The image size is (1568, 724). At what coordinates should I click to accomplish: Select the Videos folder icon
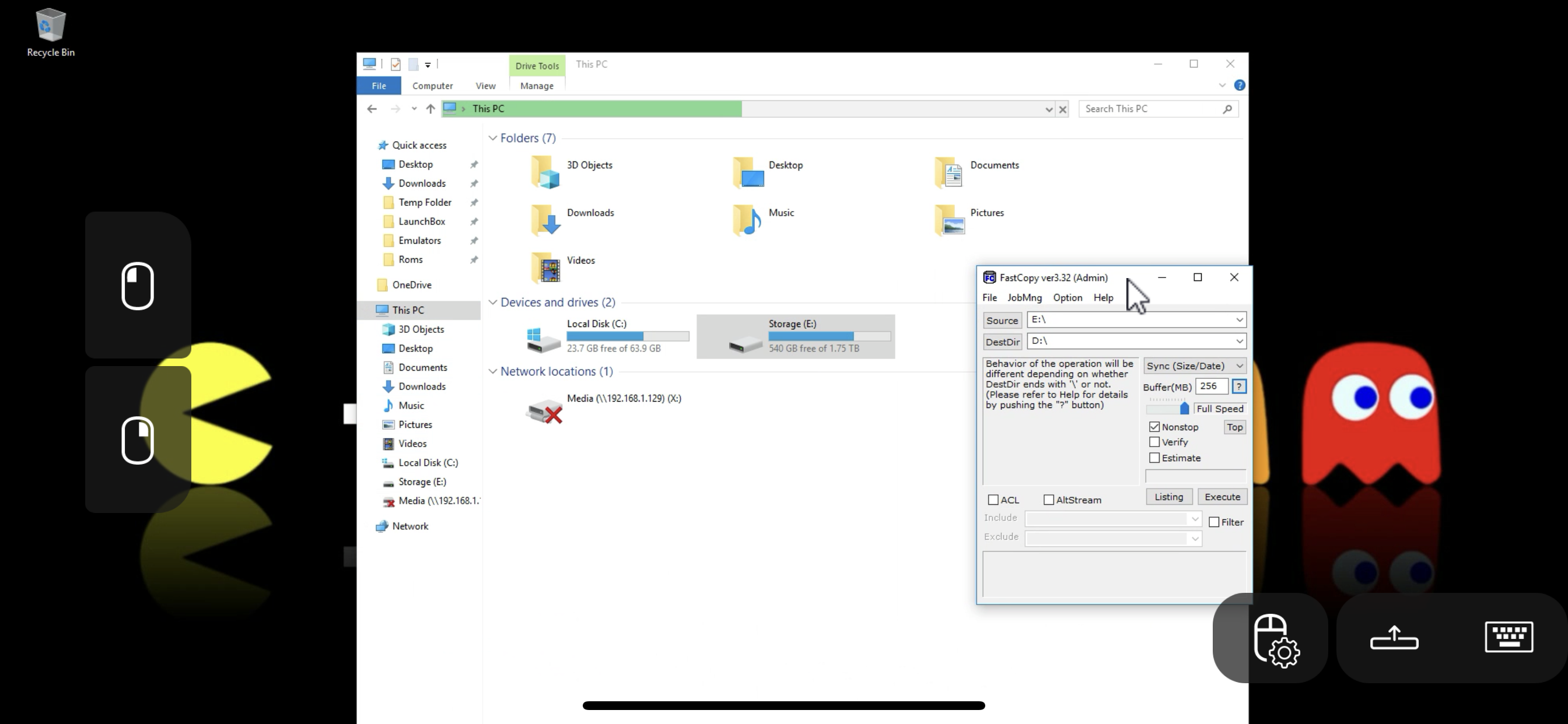[x=545, y=267]
